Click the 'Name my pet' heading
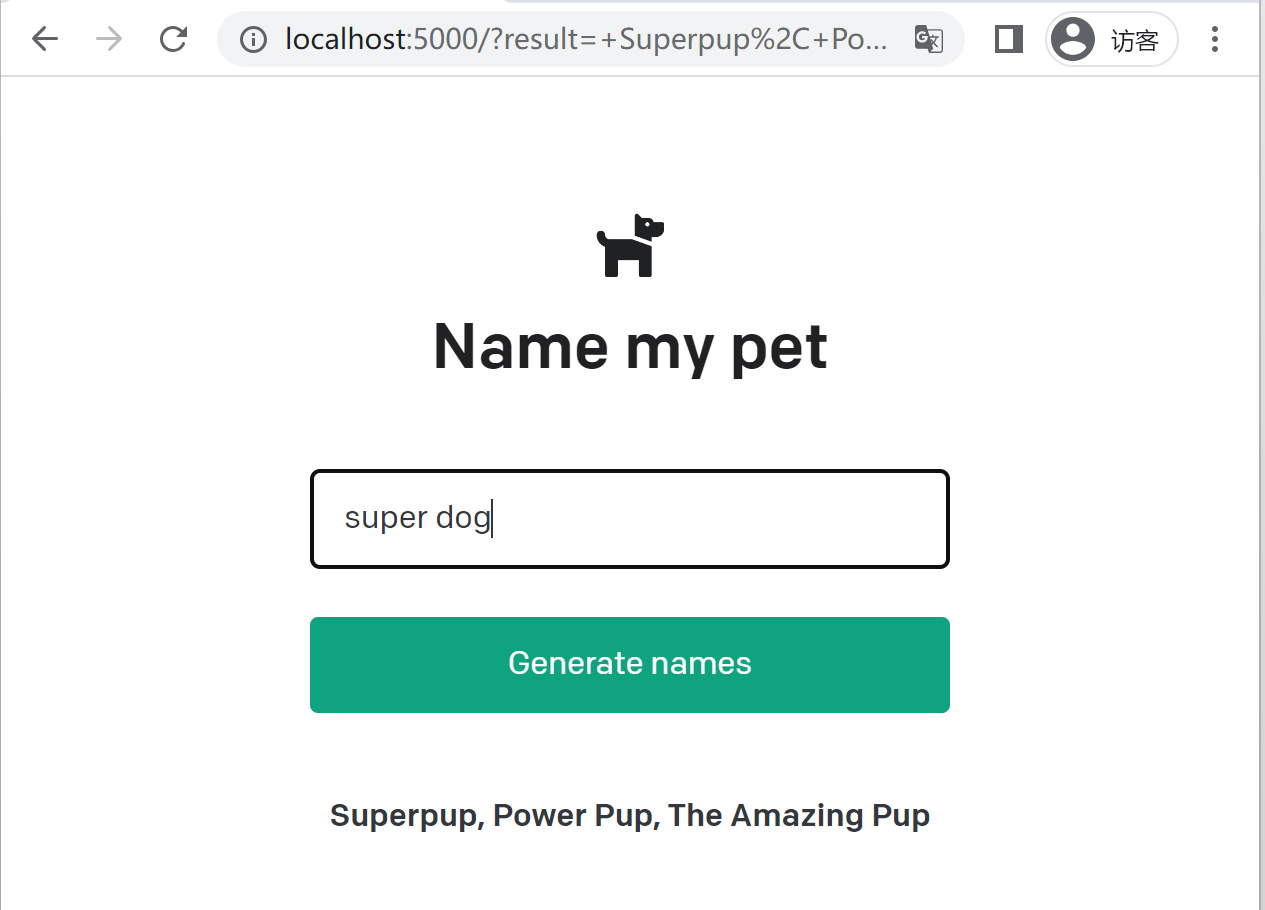Viewport: 1265px width, 910px height. click(x=630, y=347)
